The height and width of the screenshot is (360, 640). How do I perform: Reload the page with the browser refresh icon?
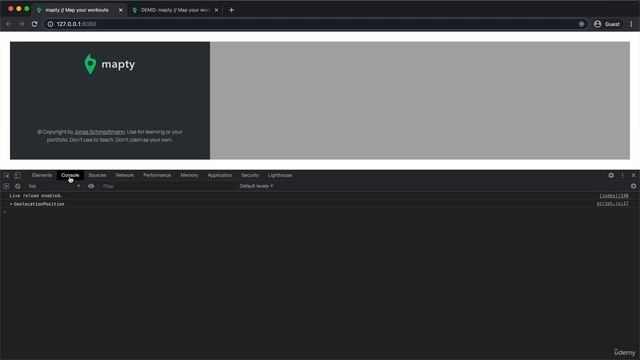[x=35, y=24]
